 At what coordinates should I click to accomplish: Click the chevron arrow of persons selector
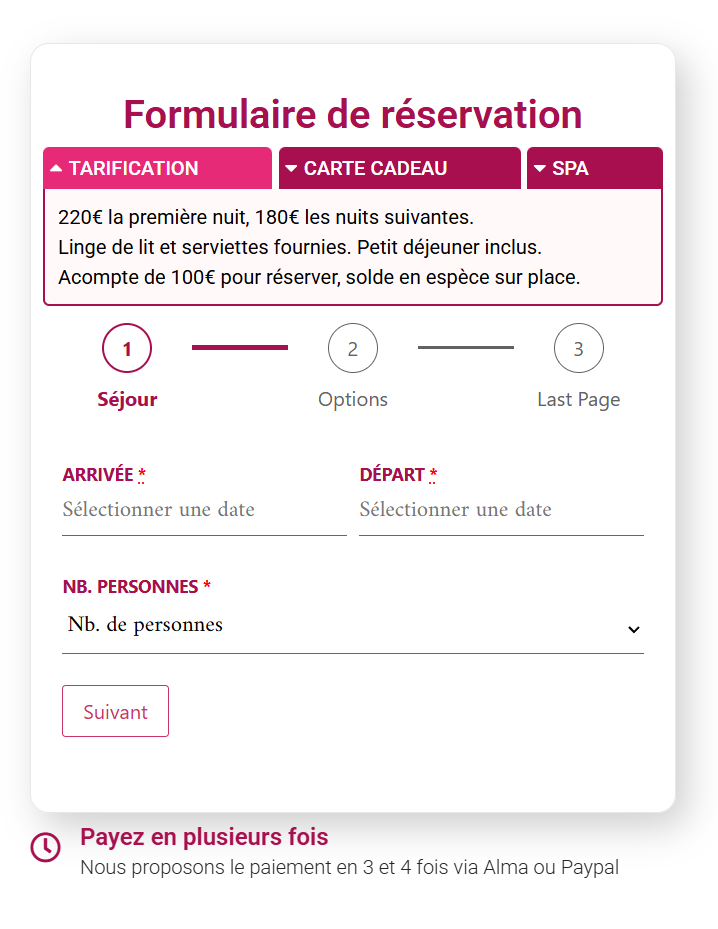point(633,629)
